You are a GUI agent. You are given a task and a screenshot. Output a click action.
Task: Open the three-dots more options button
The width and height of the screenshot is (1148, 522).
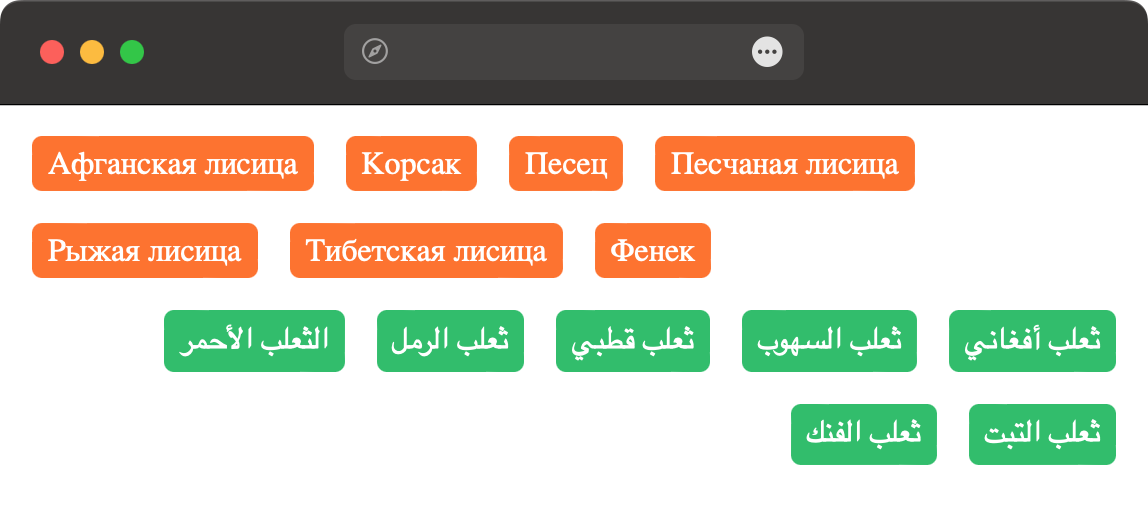tap(767, 52)
